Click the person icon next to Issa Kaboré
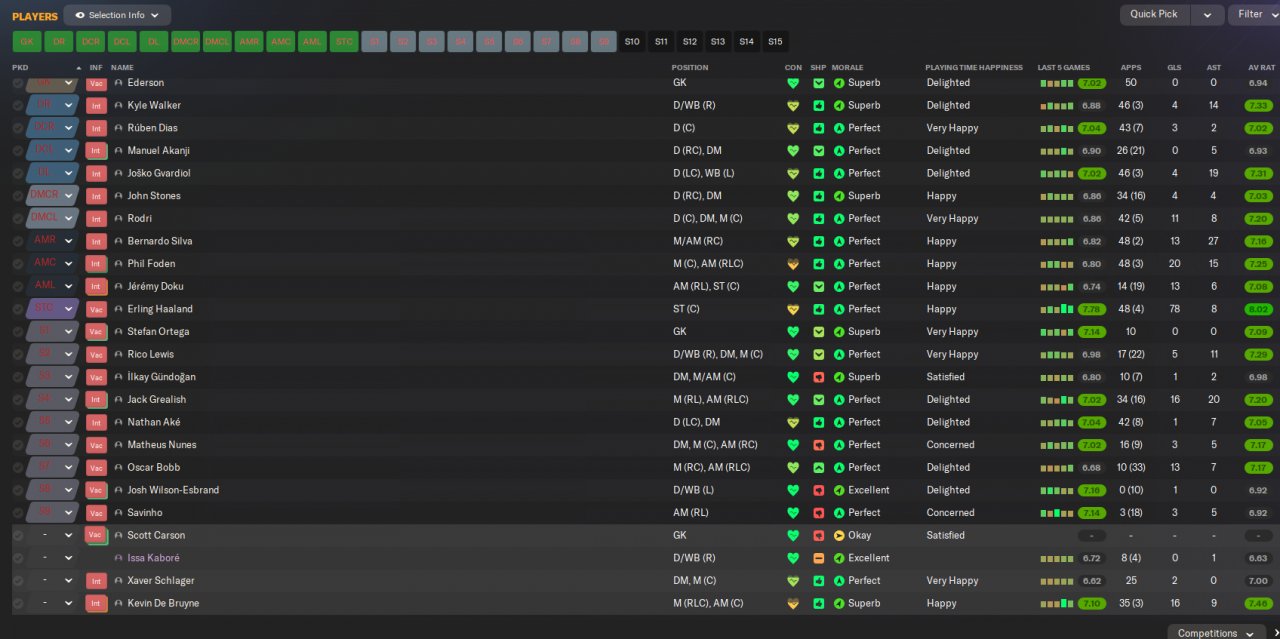Viewport: 1280px width, 639px height. point(118,558)
